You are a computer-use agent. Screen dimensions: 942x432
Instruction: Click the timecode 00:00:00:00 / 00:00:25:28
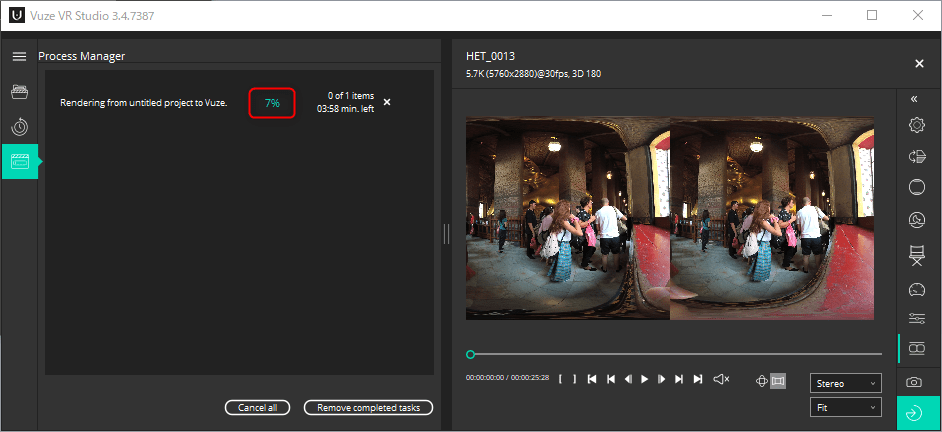pos(507,378)
